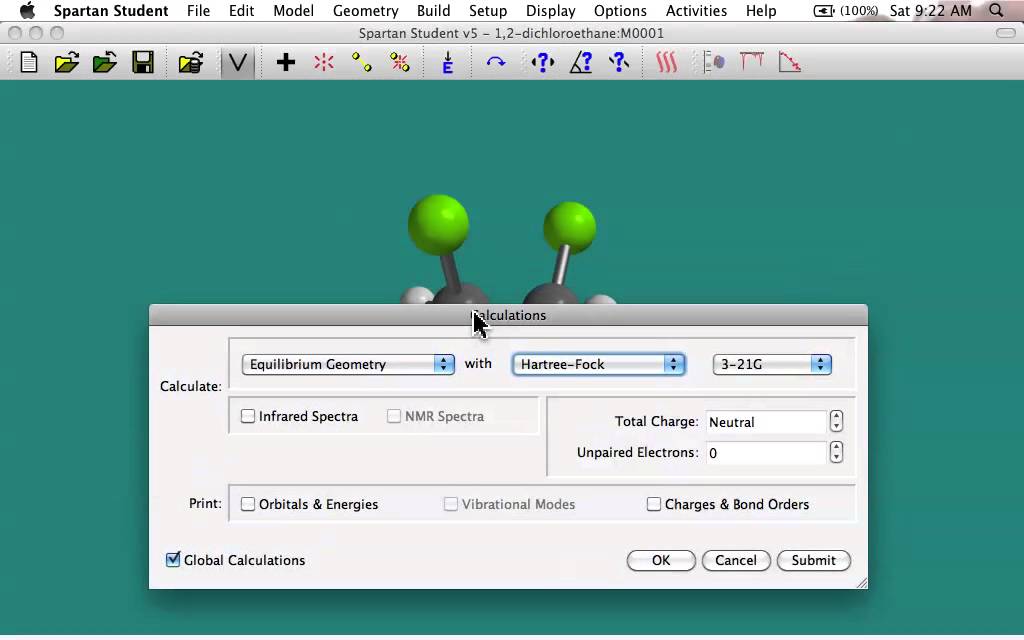Open the Spartan Student application menu
Screen dimensions: 1024x640
coord(111,11)
